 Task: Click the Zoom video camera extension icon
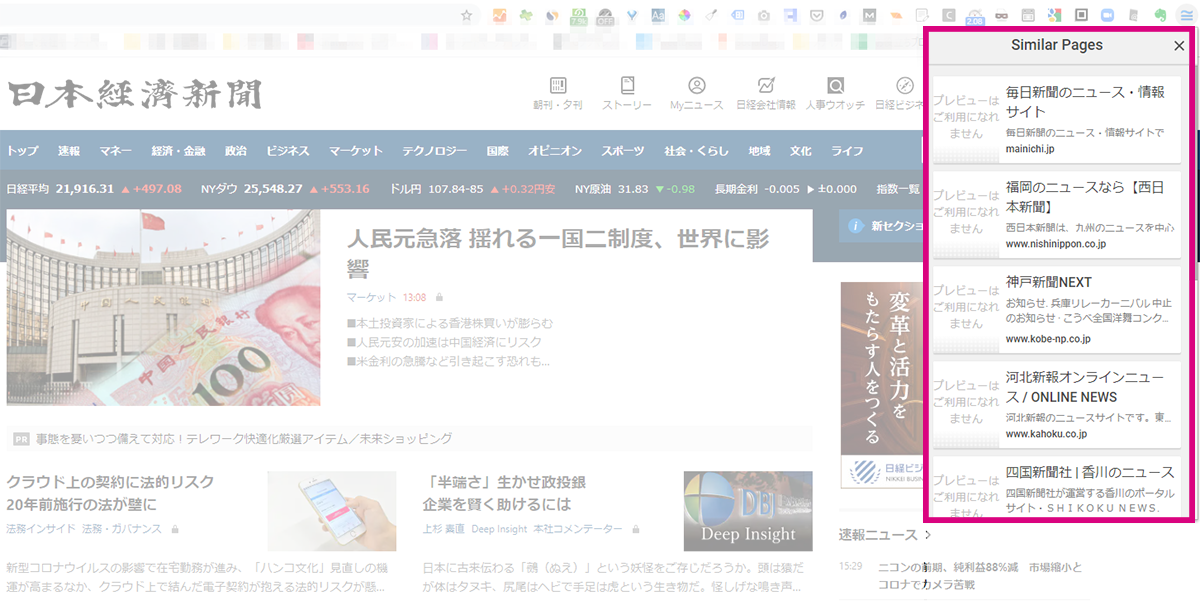1107,15
